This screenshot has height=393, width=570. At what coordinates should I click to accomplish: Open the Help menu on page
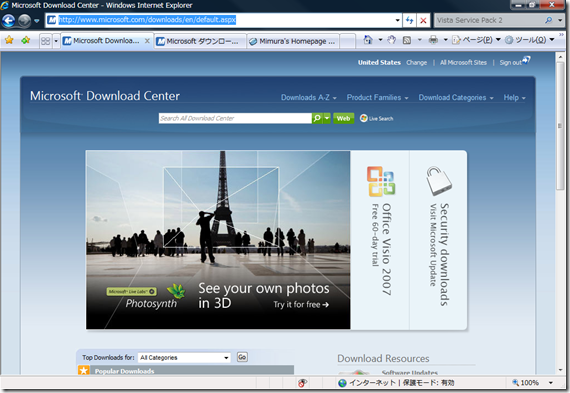click(x=514, y=97)
